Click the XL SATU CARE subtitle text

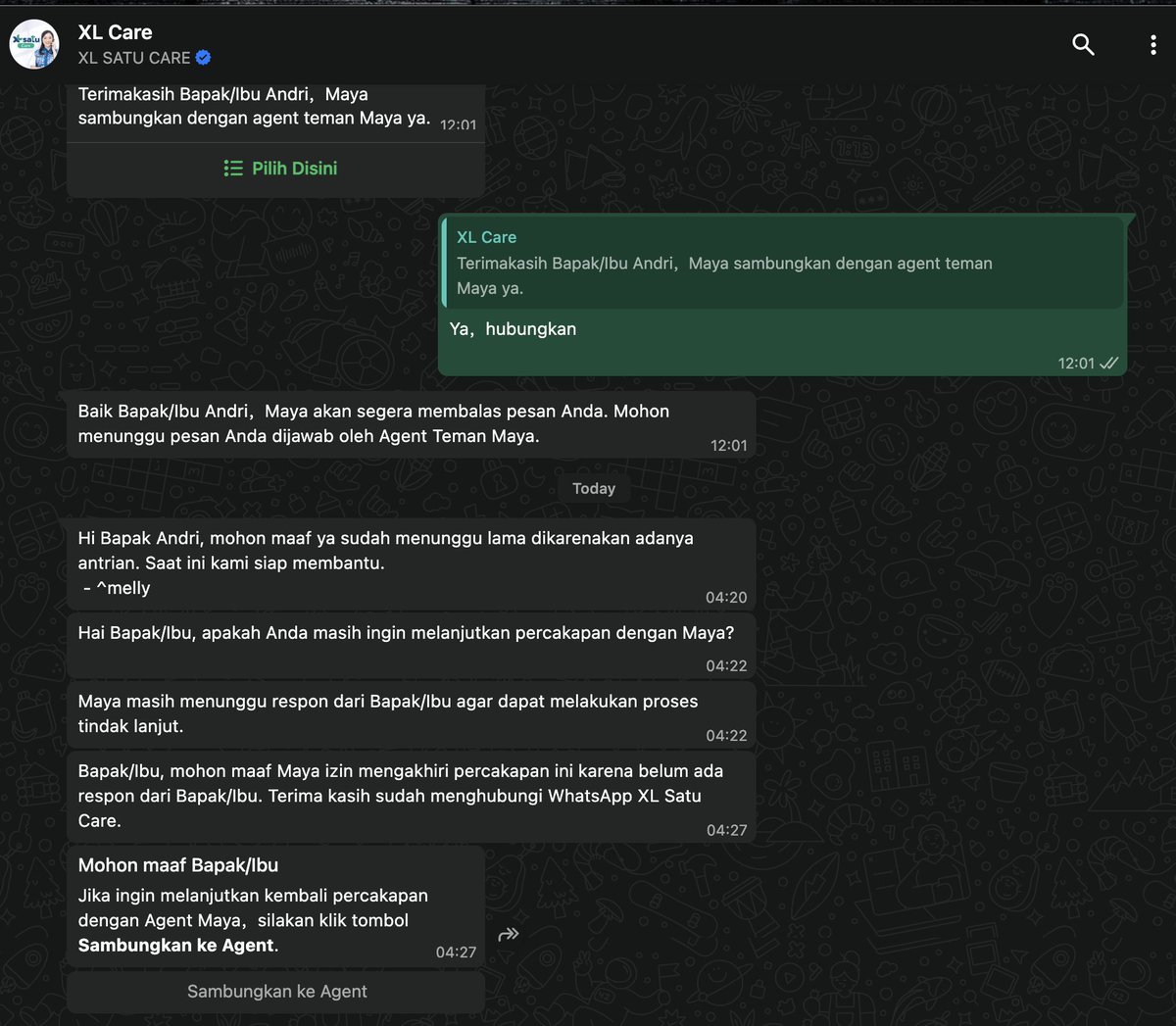[134, 58]
